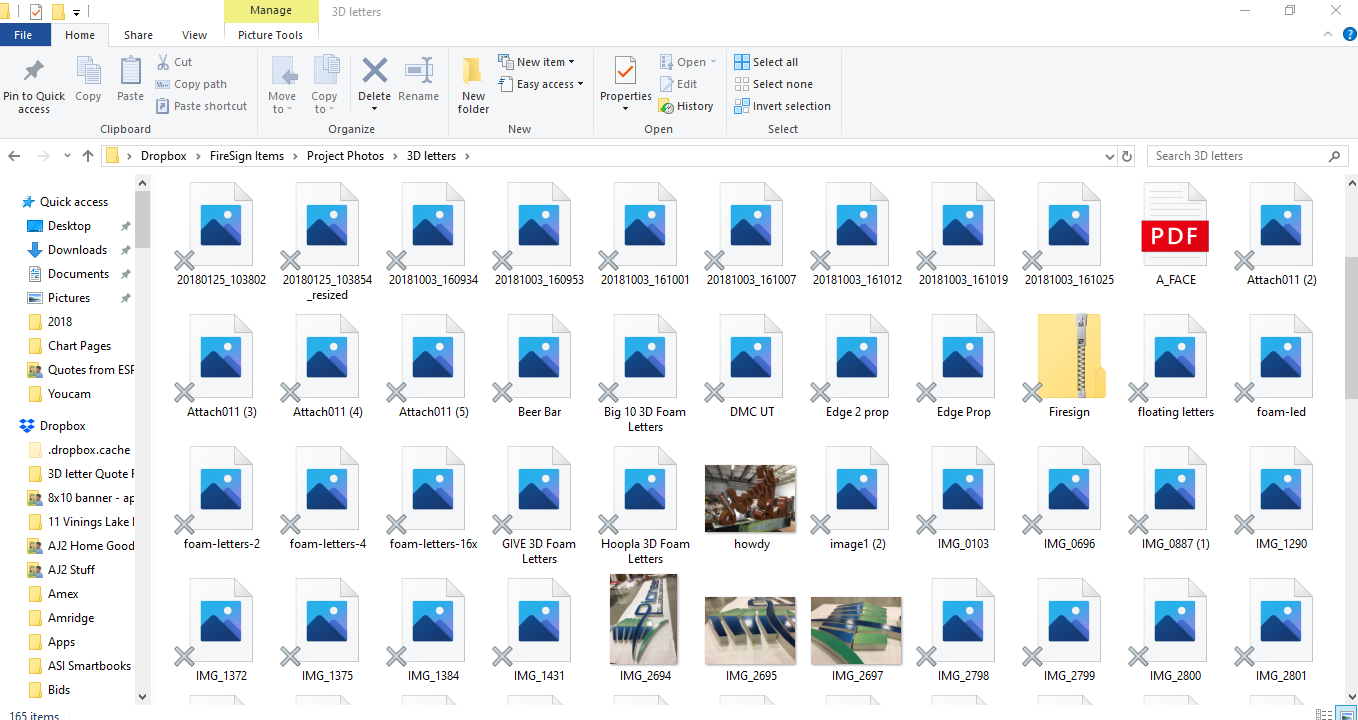
Task: Select Downloads in Quick access
Action: pos(77,250)
